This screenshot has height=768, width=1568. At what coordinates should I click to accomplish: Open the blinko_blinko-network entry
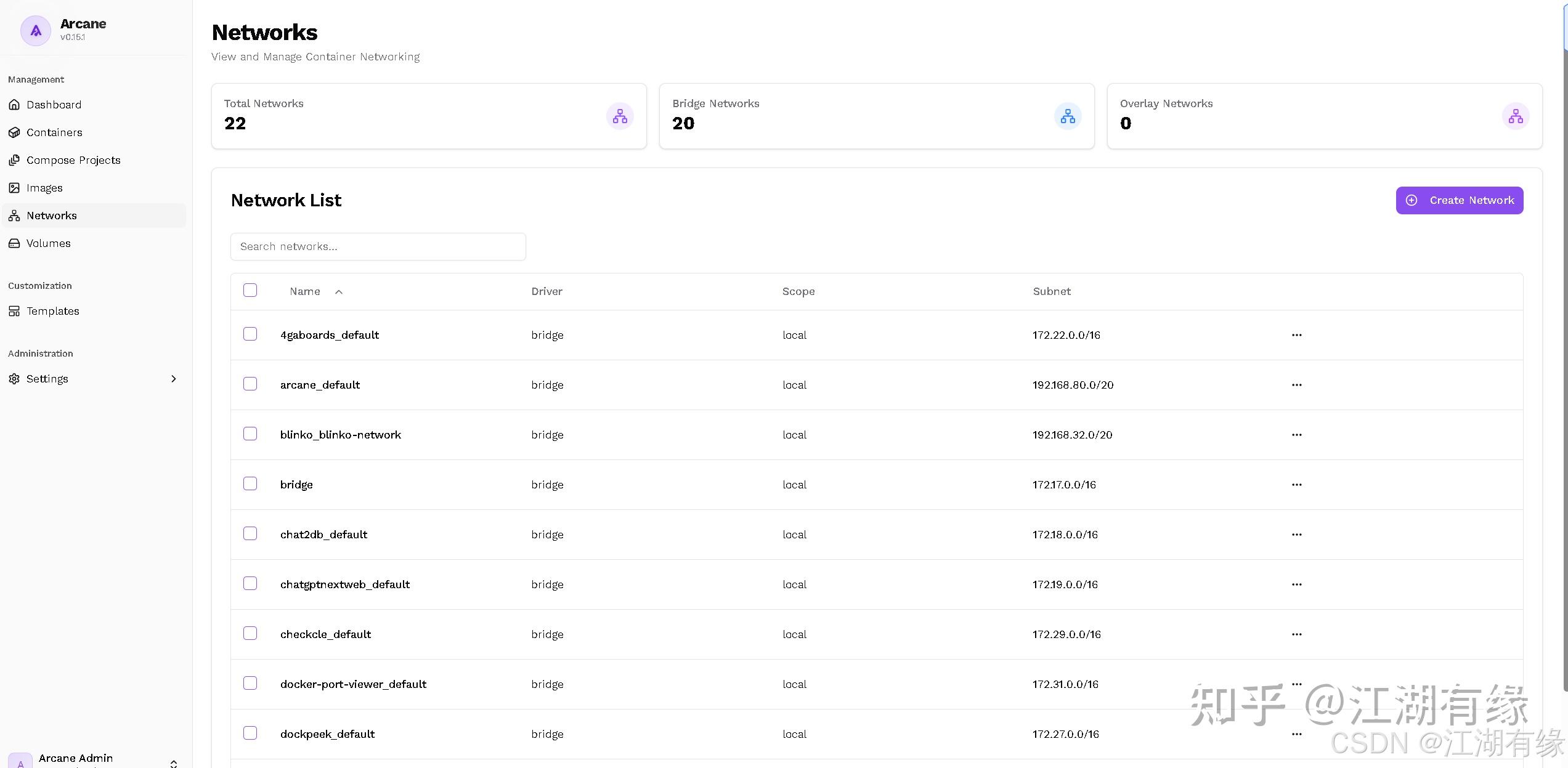[340, 435]
